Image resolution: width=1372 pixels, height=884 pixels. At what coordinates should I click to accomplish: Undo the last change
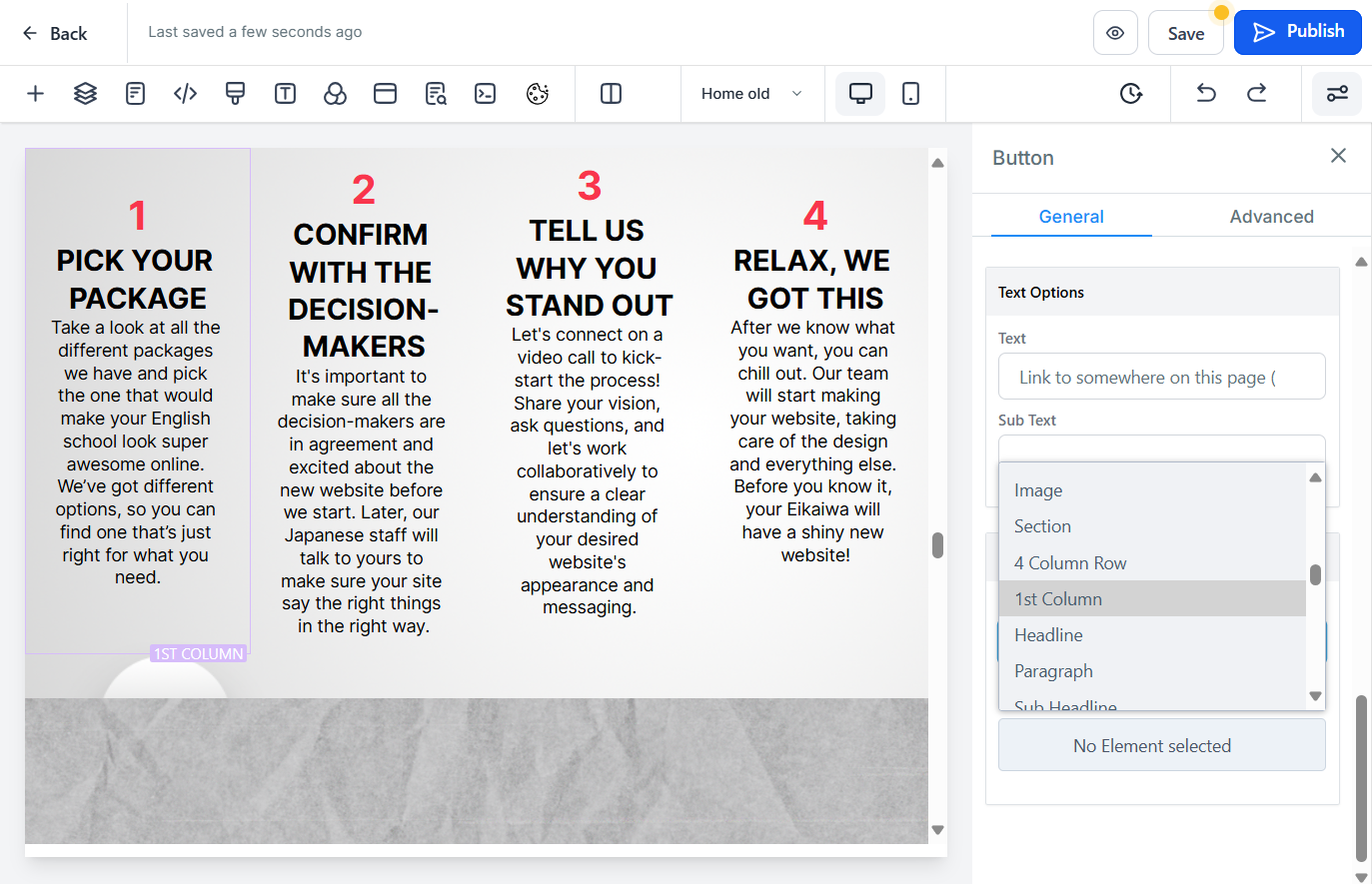[x=1206, y=94]
